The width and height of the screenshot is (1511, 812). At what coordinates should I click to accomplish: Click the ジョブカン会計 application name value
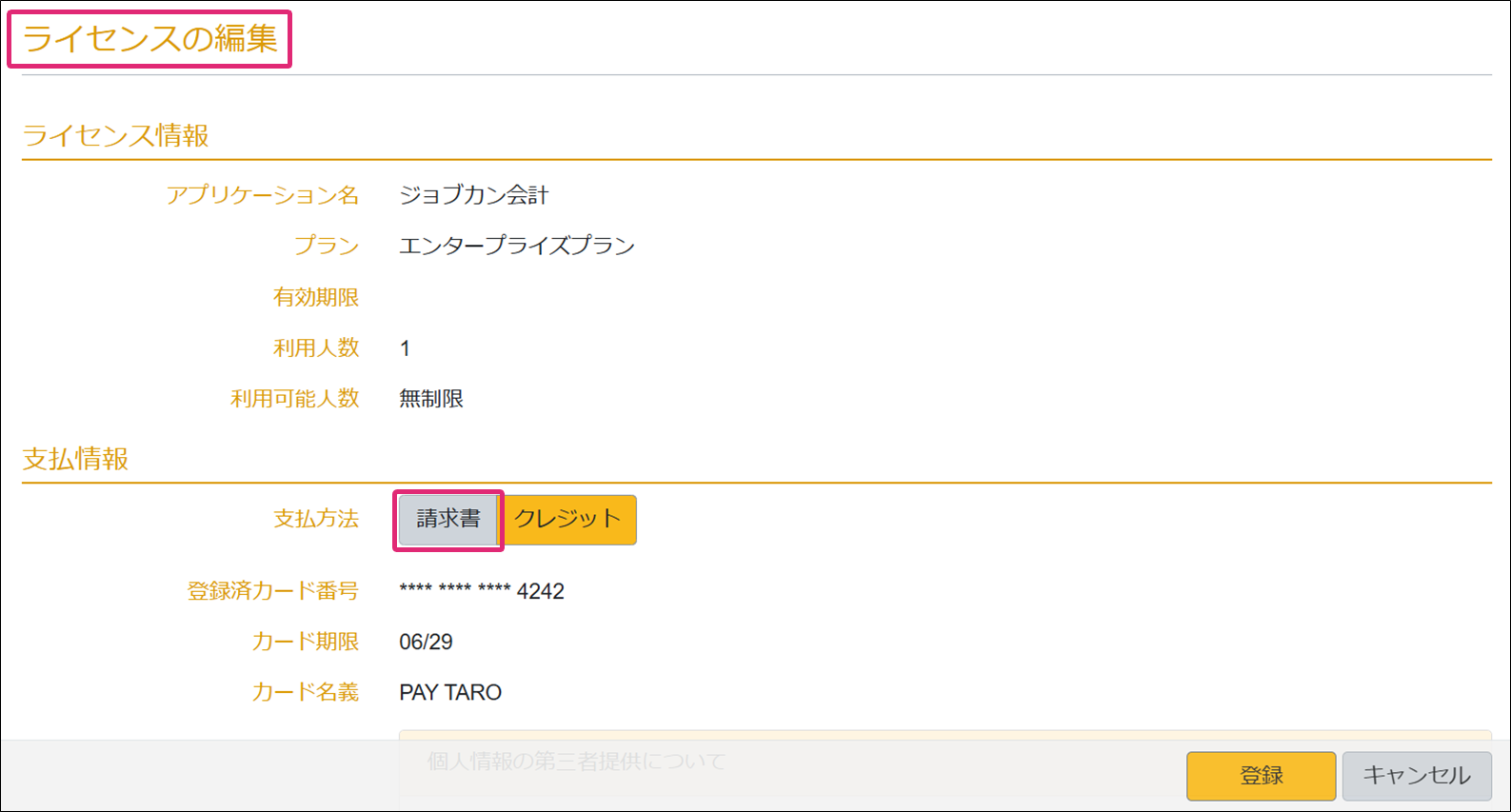(x=473, y=195)
